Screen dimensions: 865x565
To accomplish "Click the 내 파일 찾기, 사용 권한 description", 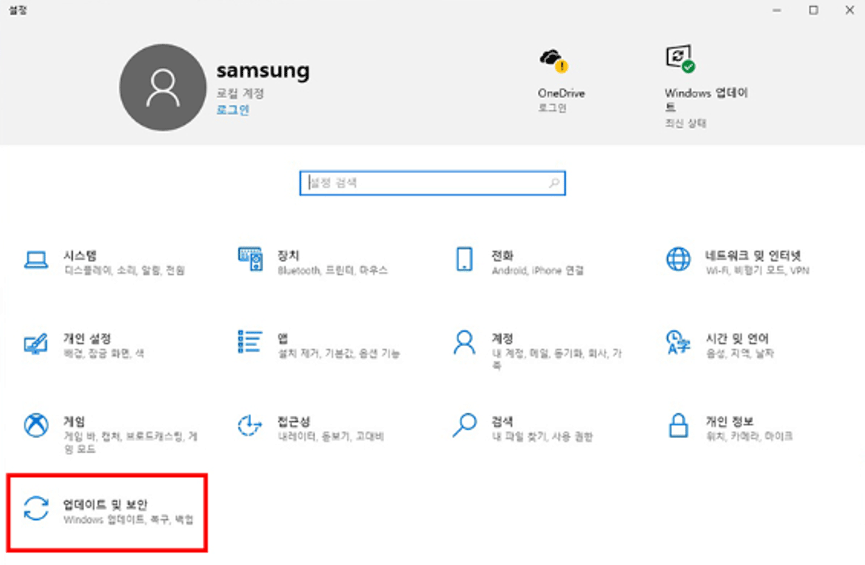I will pyautogui.click(x=542, y=436).
